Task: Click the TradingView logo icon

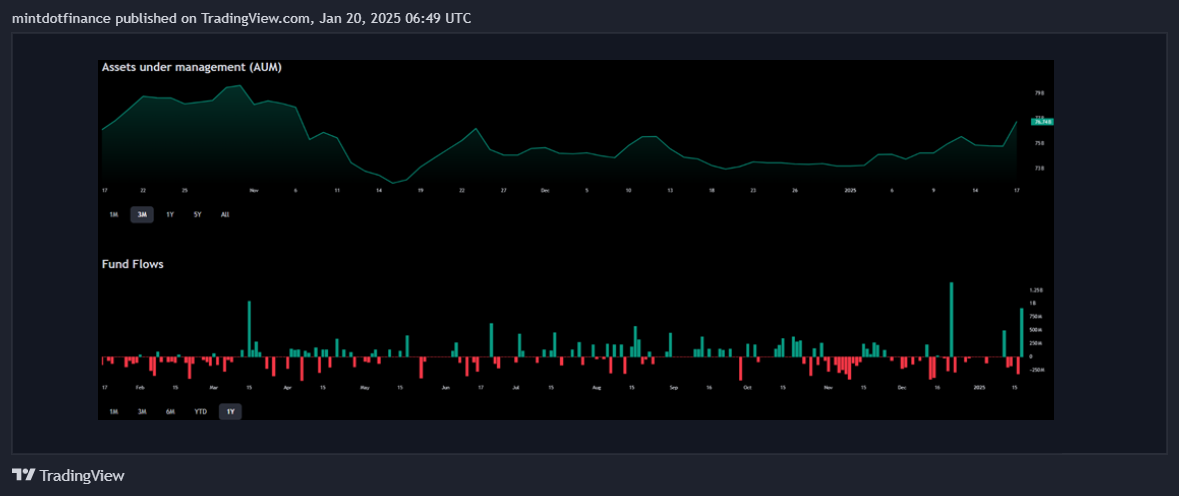Action: (23, 475)
